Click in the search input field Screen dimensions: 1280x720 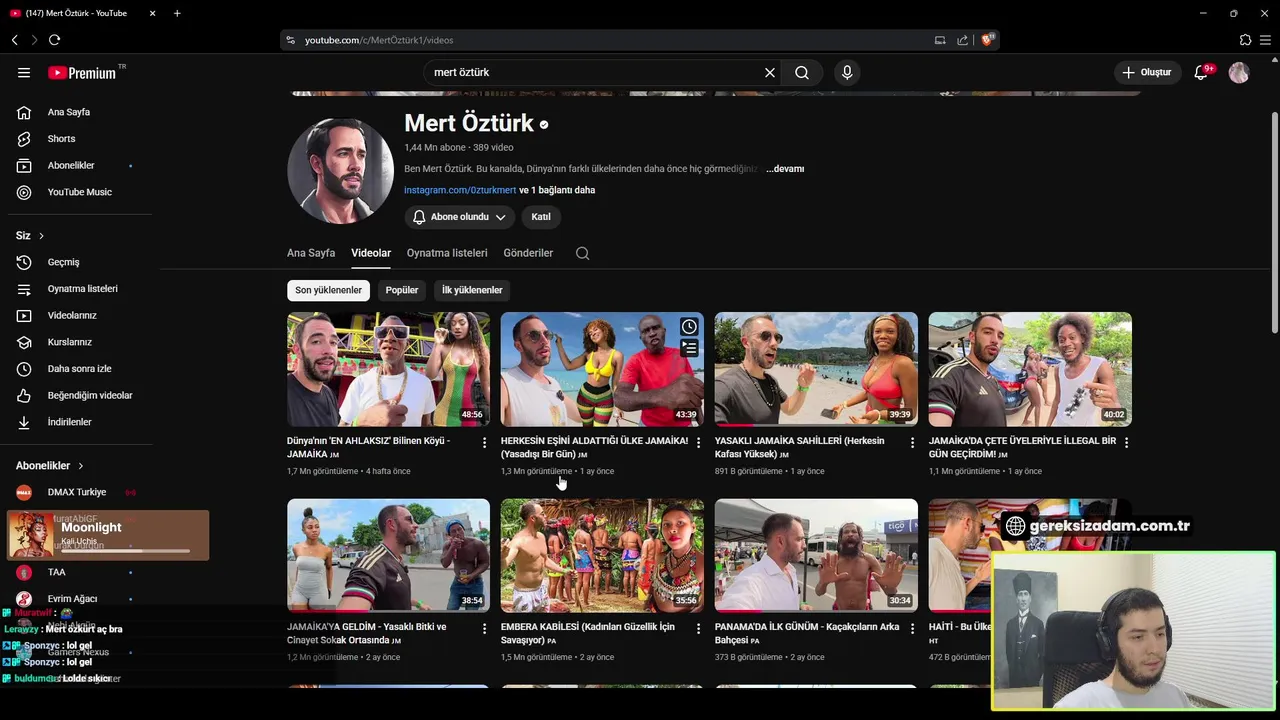595,72
